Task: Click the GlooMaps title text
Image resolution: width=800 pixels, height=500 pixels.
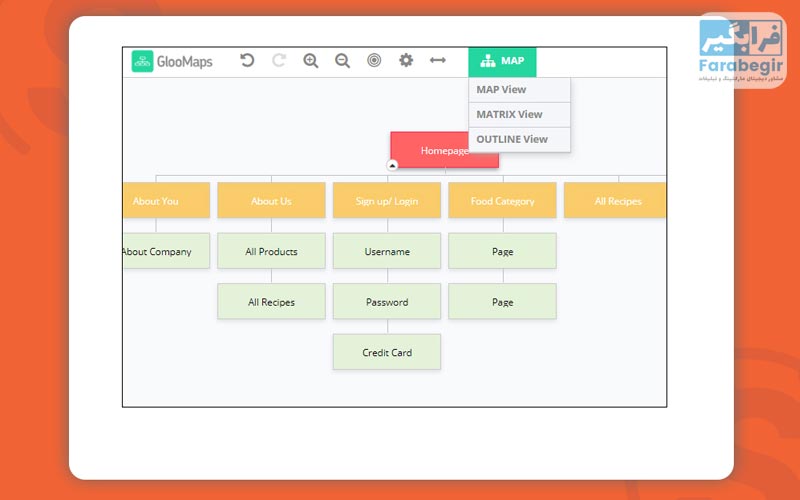Action: (184, 62)
